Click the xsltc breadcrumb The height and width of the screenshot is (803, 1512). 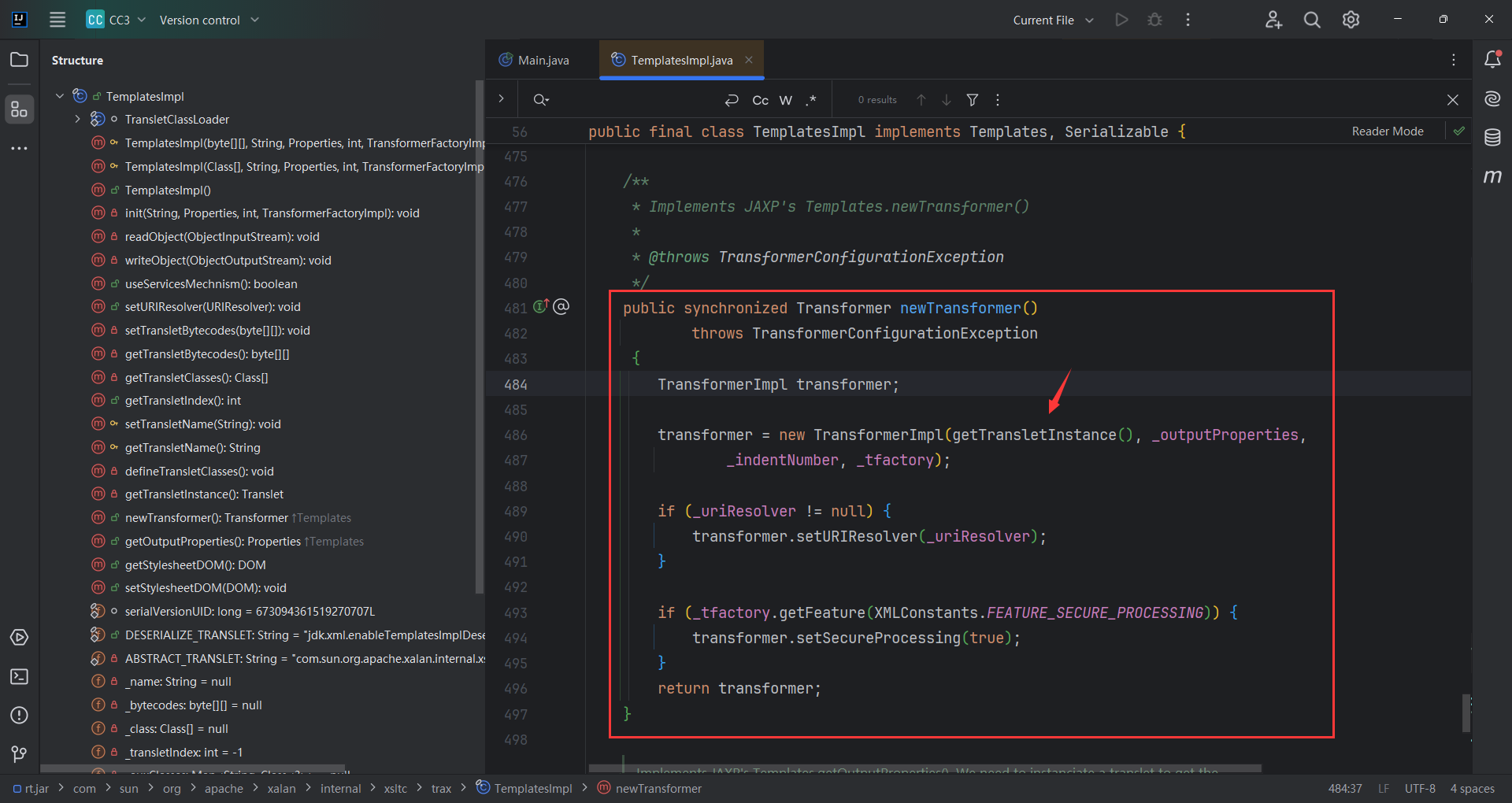395,788
